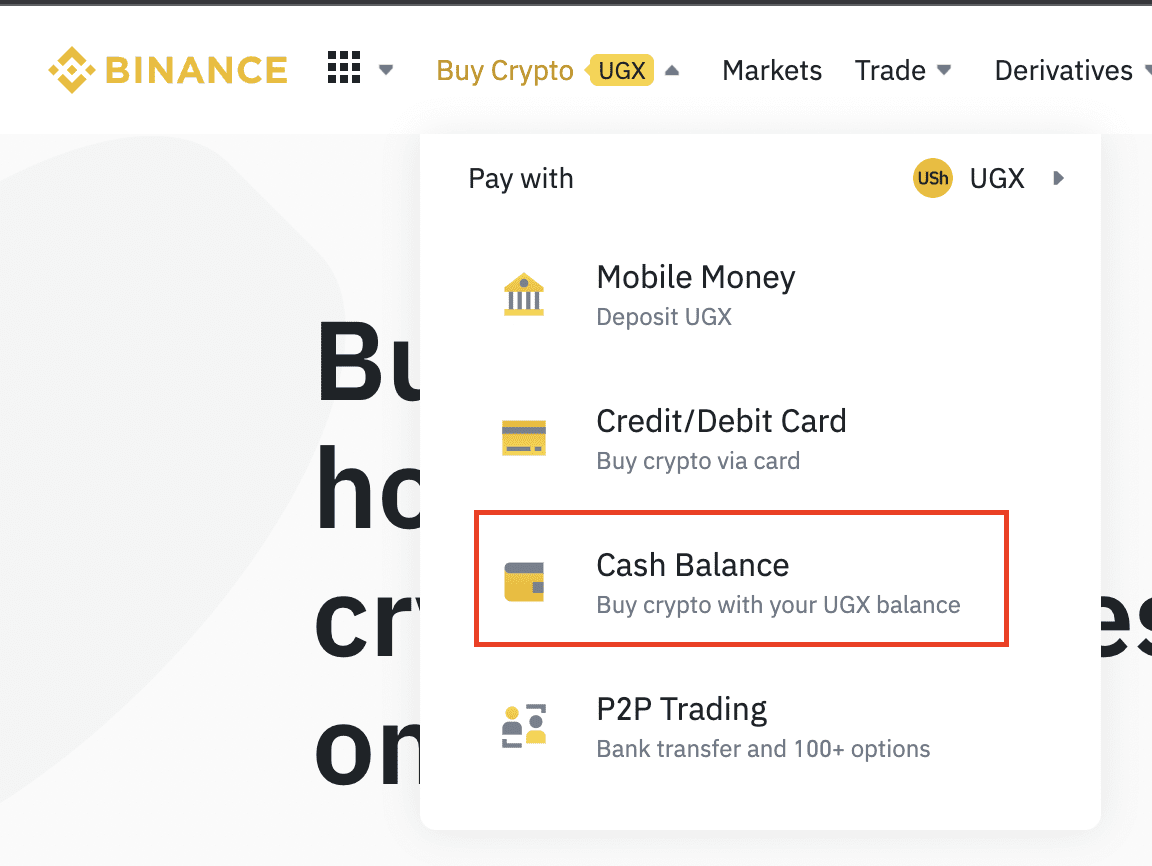
Task: Click the Pay with panel header
Action: 520,178
